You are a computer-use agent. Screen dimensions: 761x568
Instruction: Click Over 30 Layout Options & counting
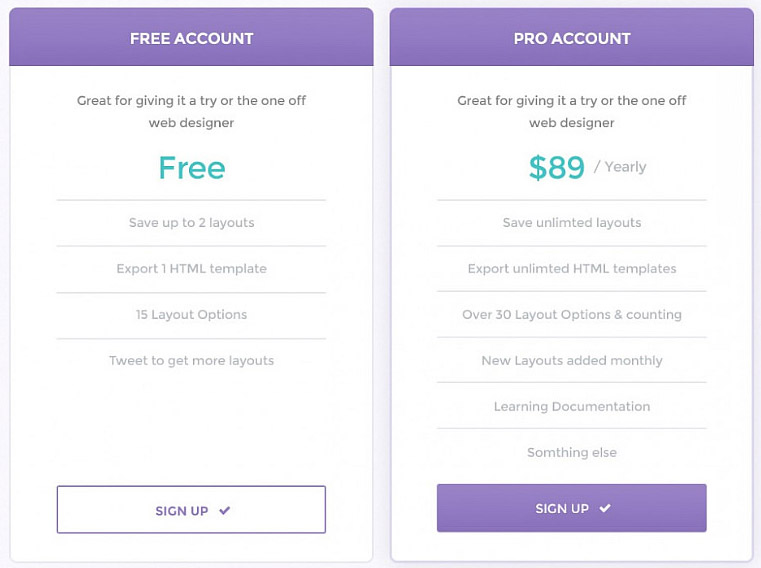tap(571, 315)
